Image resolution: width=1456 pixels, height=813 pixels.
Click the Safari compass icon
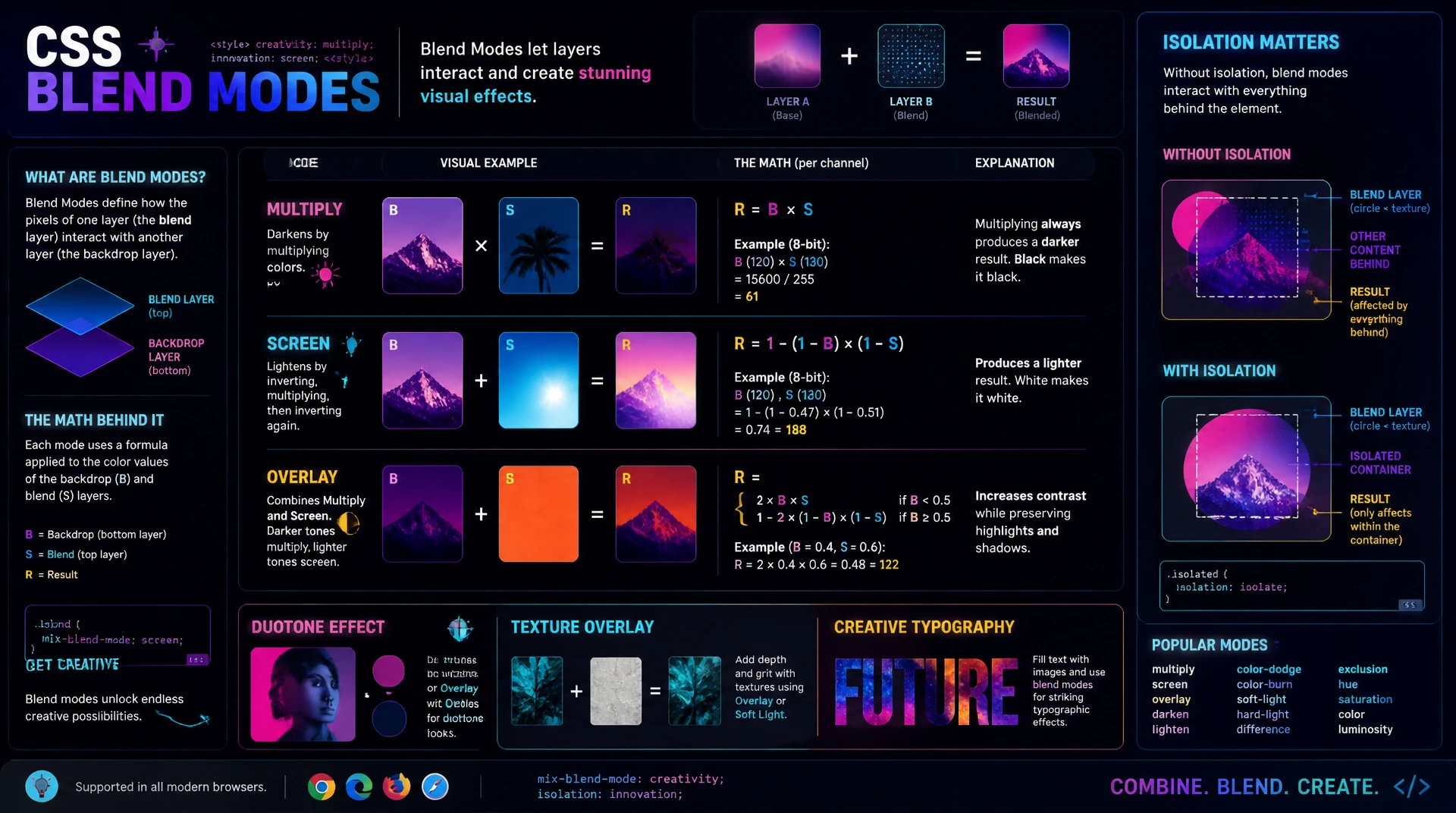tap(435, 787)
